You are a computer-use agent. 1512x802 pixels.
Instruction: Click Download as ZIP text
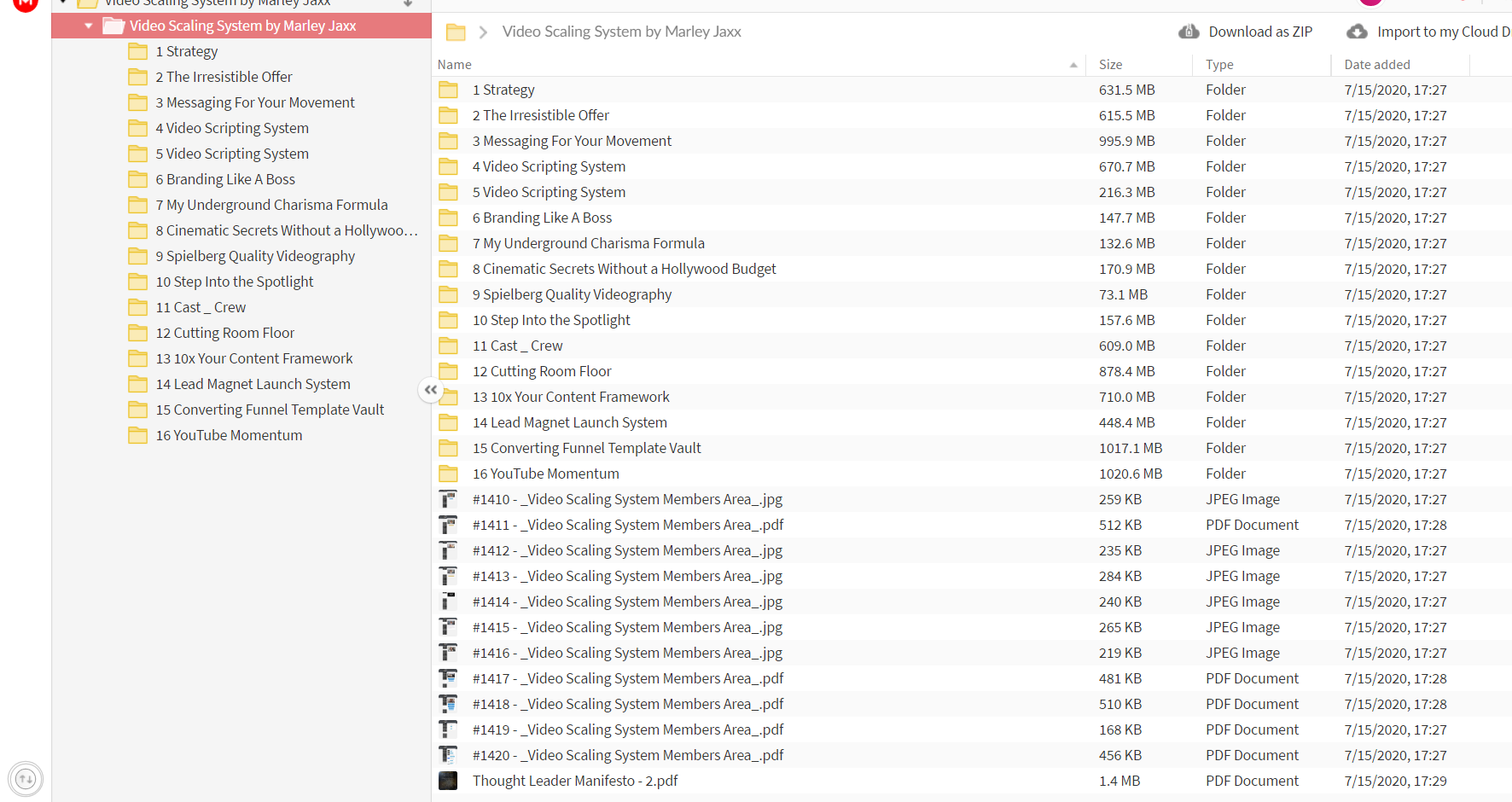[1260, 32]
